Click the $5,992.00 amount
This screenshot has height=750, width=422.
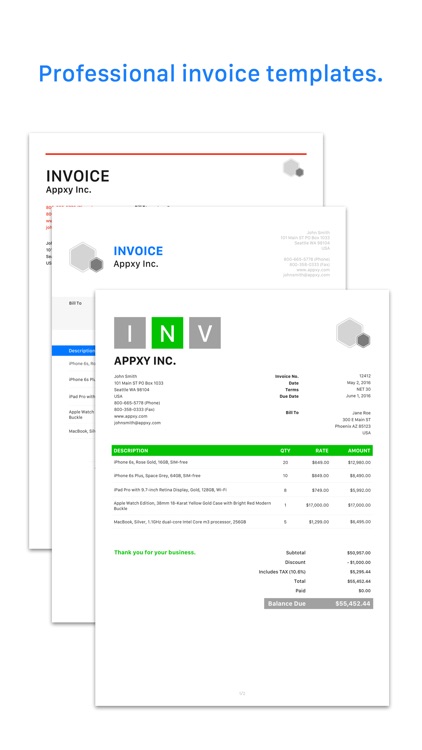point(360,490)
